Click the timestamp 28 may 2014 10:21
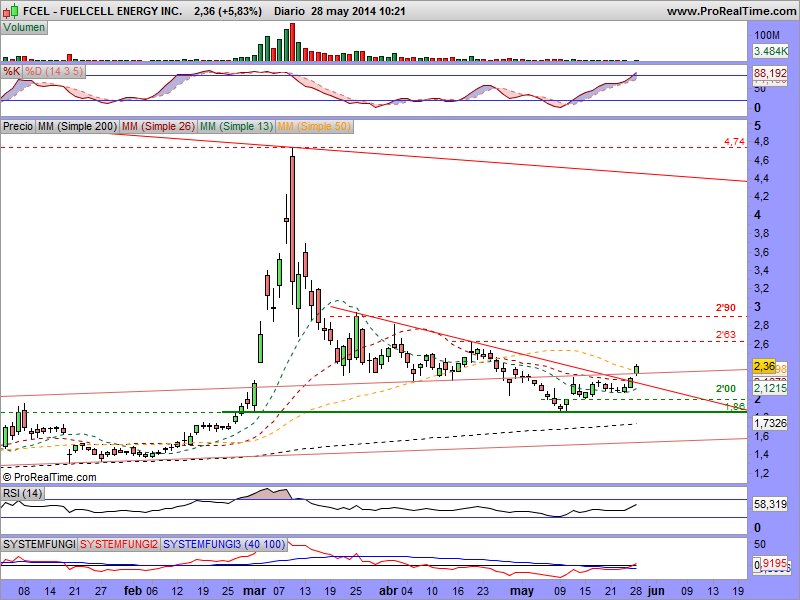This screenshot has width=800, height=600. click(x=358, y=11)
